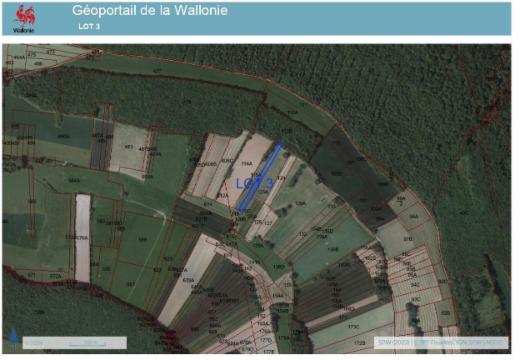Screen dimensions: 520x360
Task: Select parcel 114A next to LOT 3
Action: pos(246,164)
